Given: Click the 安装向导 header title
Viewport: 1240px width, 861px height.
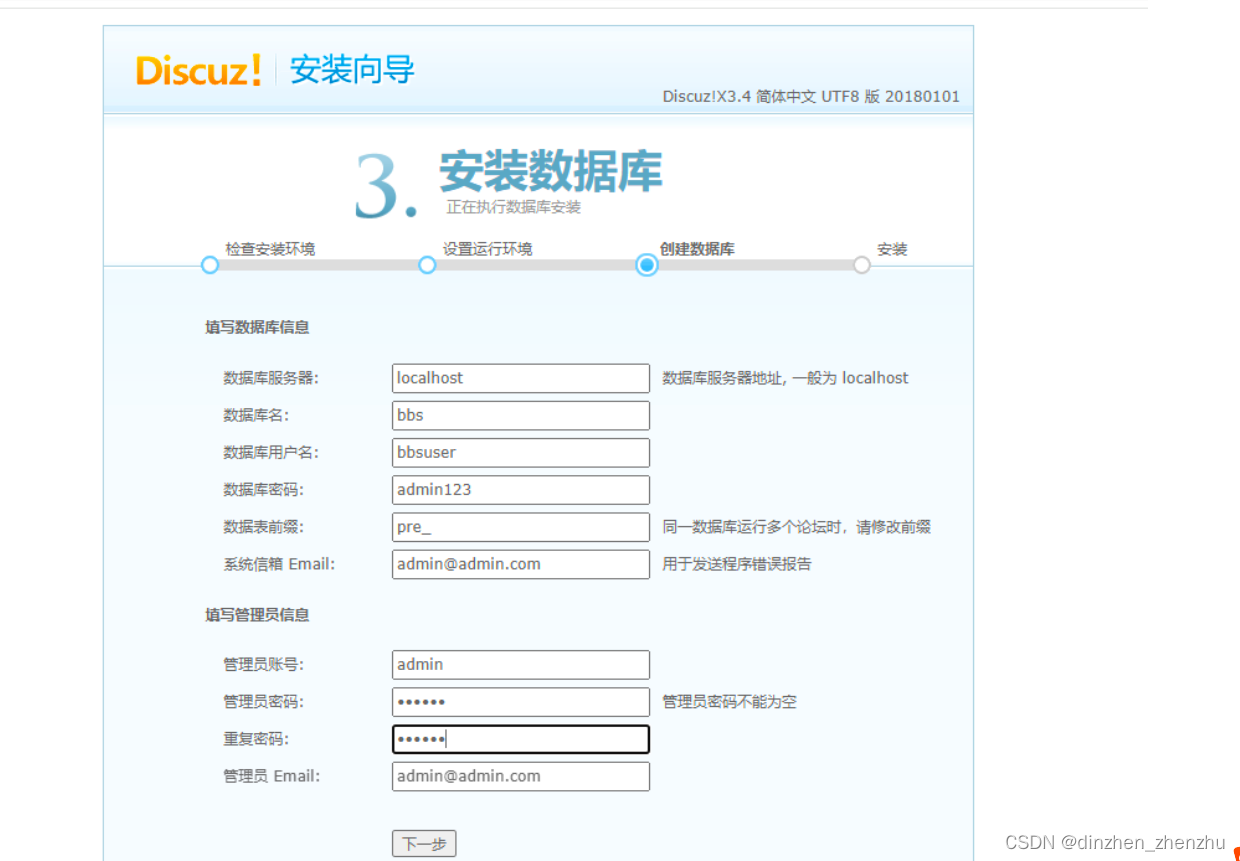Looking at the screenshot, I should (352, 70).
